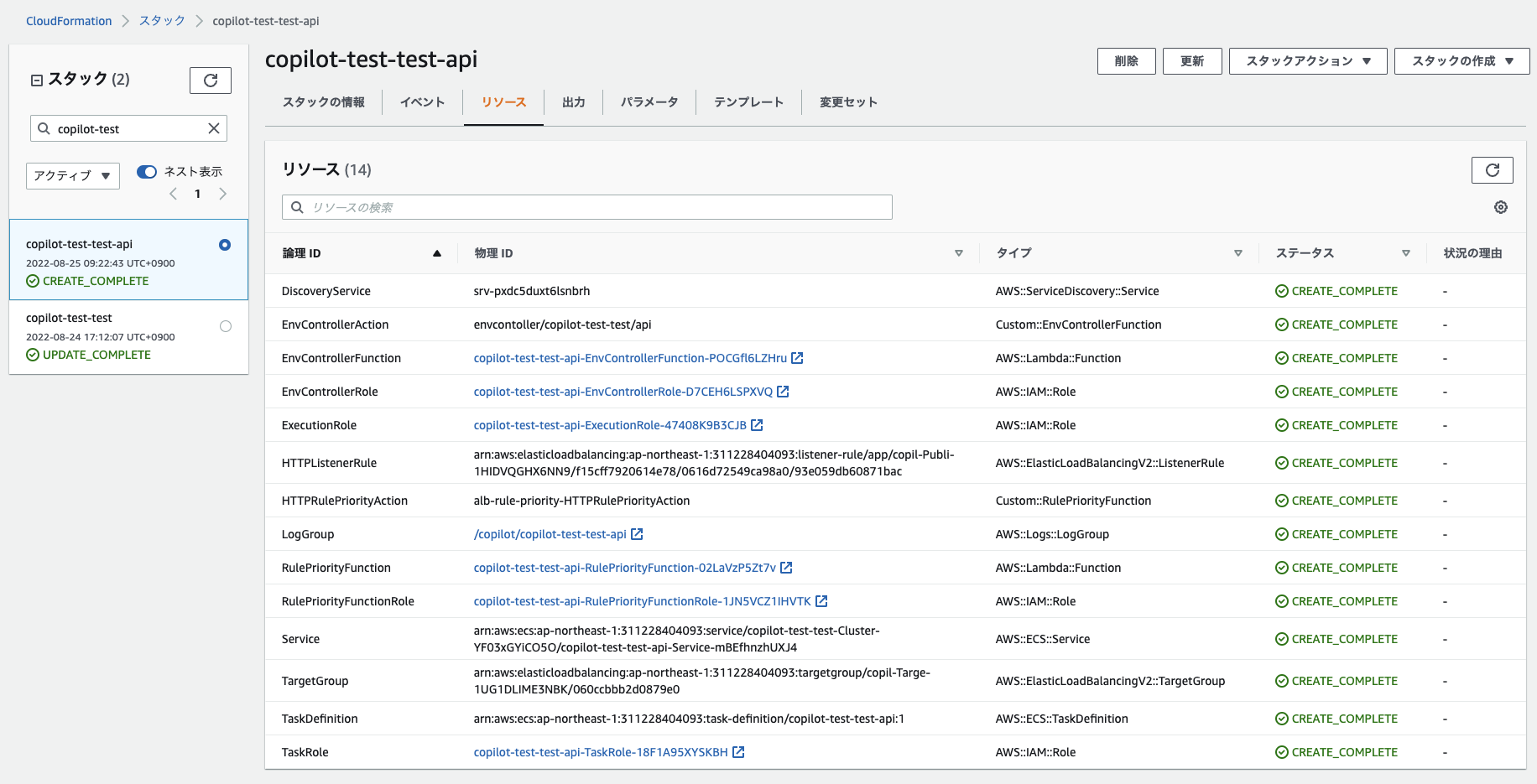Switch to テンプレート tab
The width and height of the screenshot is (1537, 784).
[x=748, y=102]
